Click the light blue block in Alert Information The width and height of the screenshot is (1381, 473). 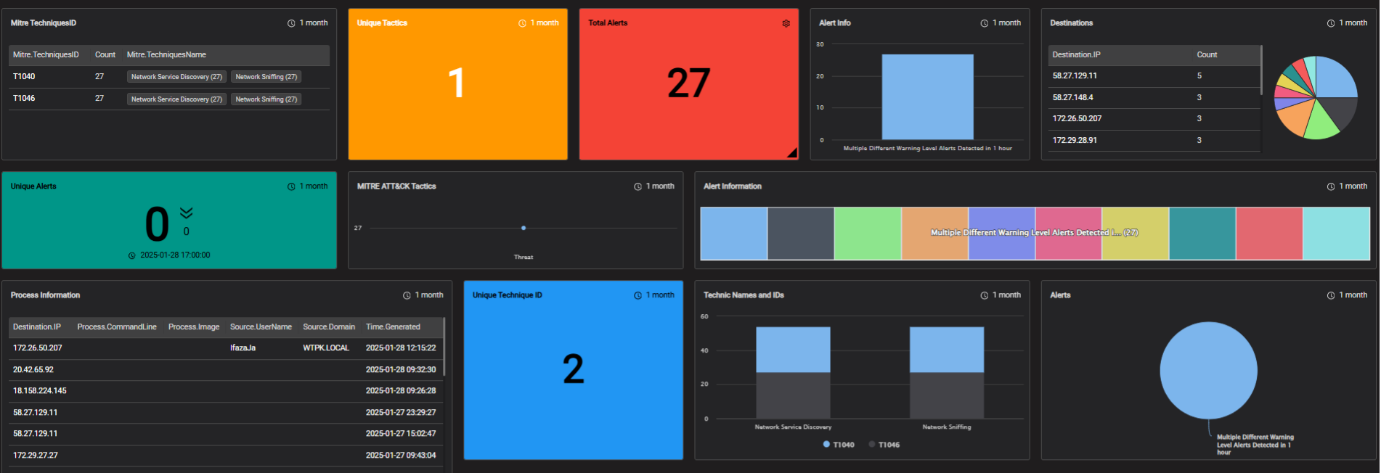pos(733,234)
